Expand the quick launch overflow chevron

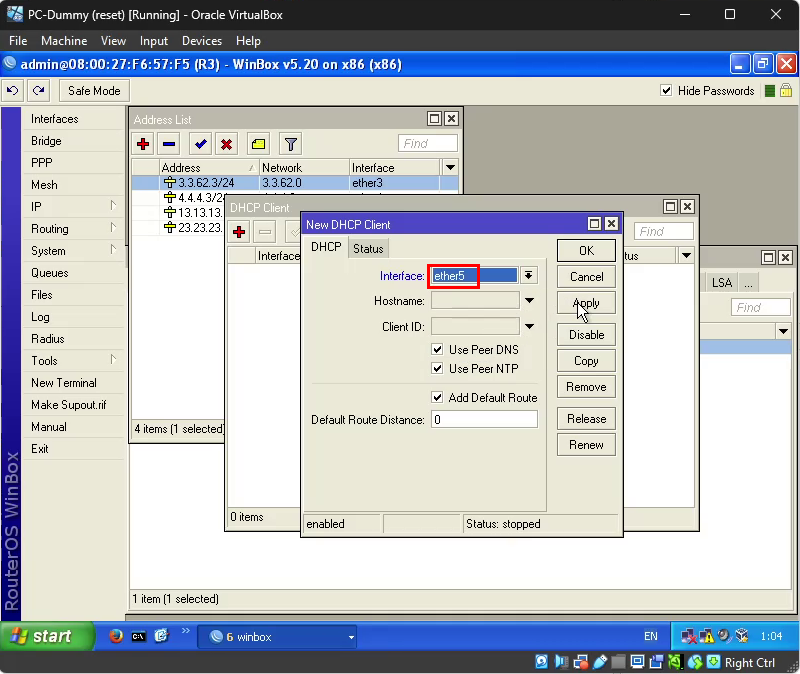185,631
